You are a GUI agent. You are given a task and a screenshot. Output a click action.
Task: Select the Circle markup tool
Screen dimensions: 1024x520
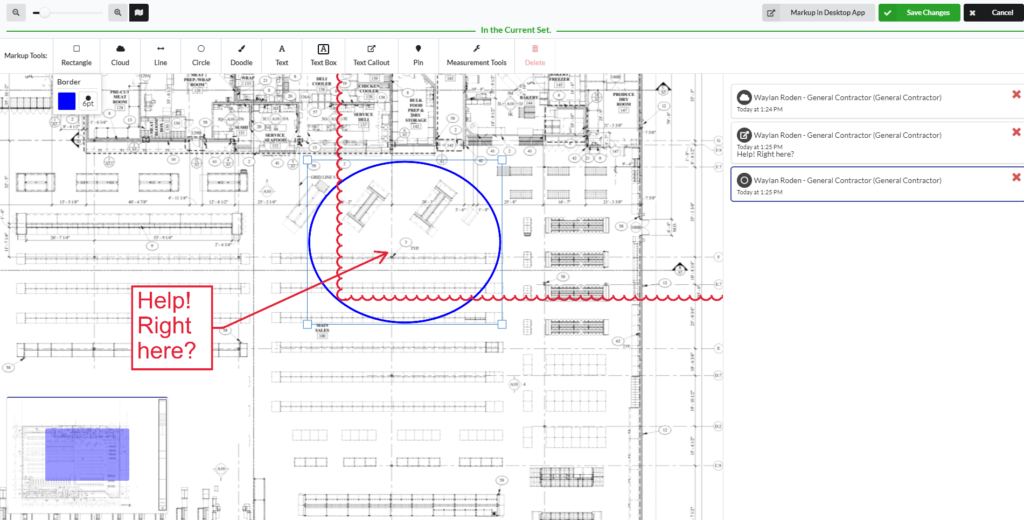click(x=201, y=56)
